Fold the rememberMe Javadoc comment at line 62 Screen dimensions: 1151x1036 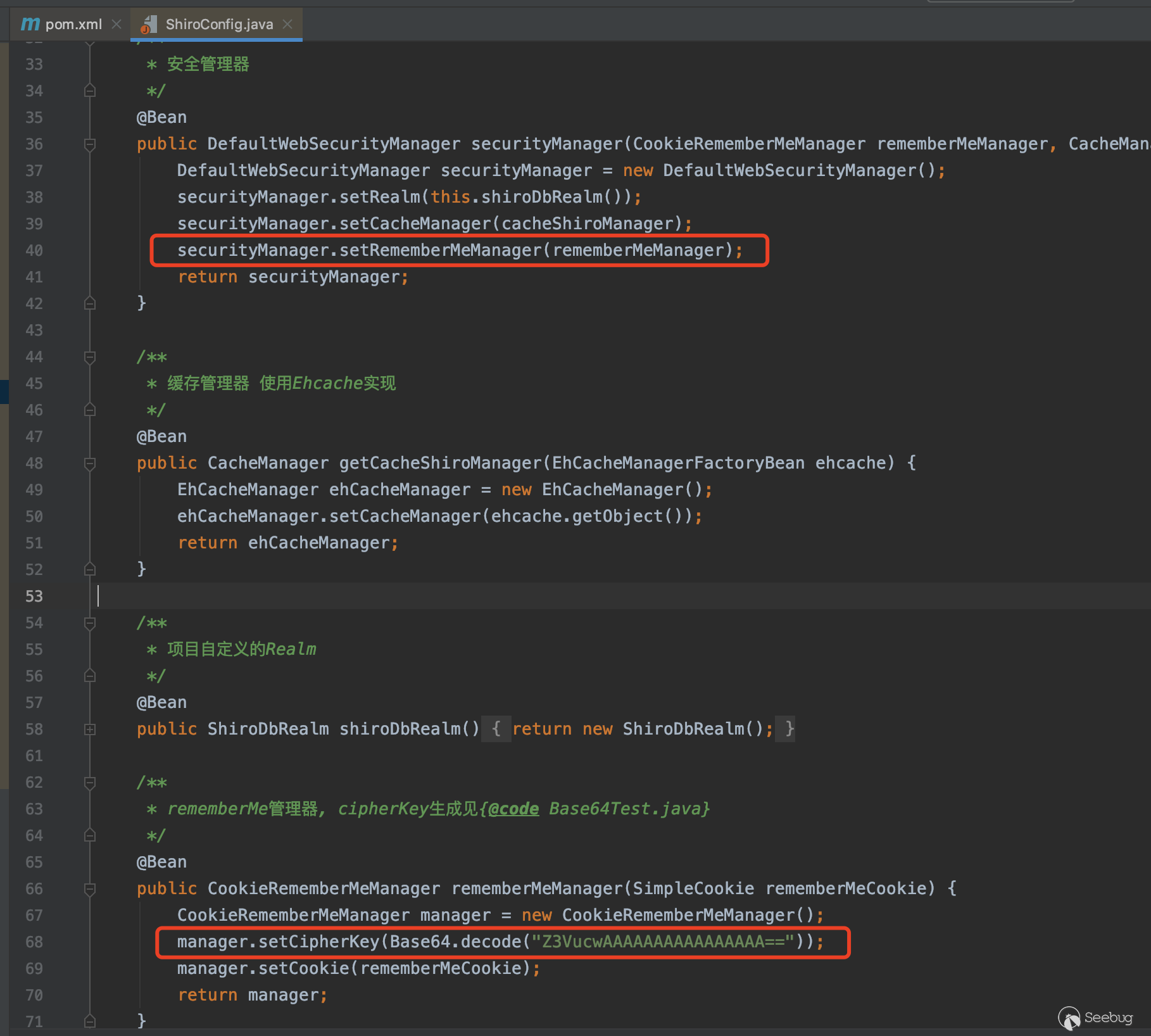90,783
